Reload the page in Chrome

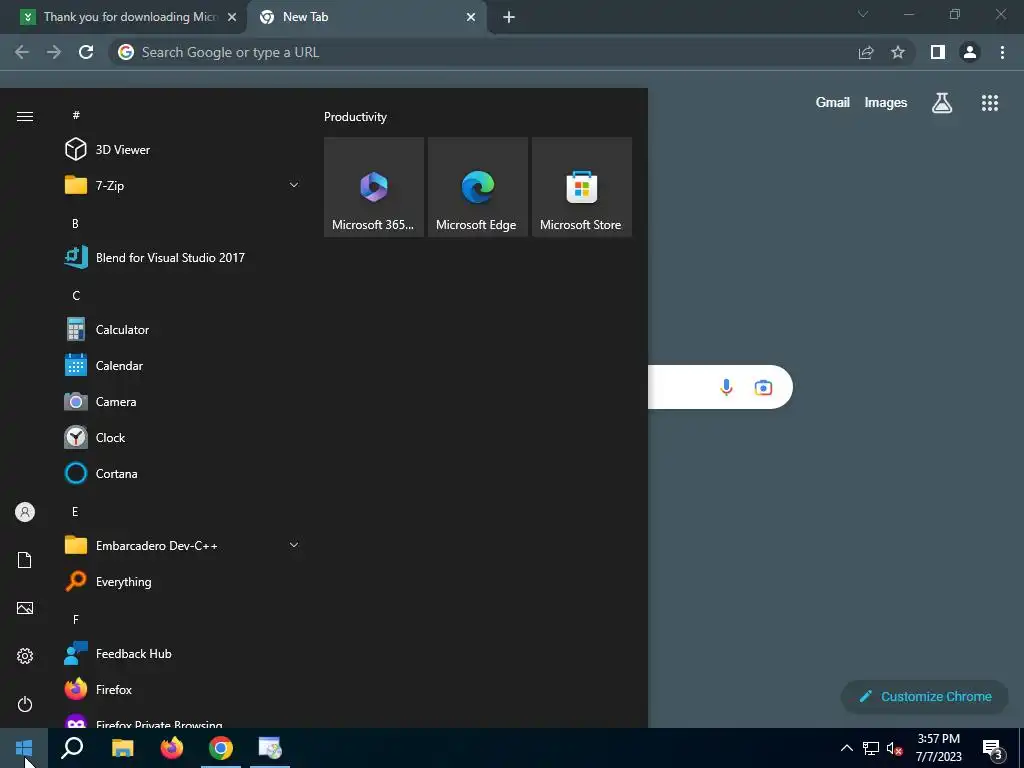point(86,52)
